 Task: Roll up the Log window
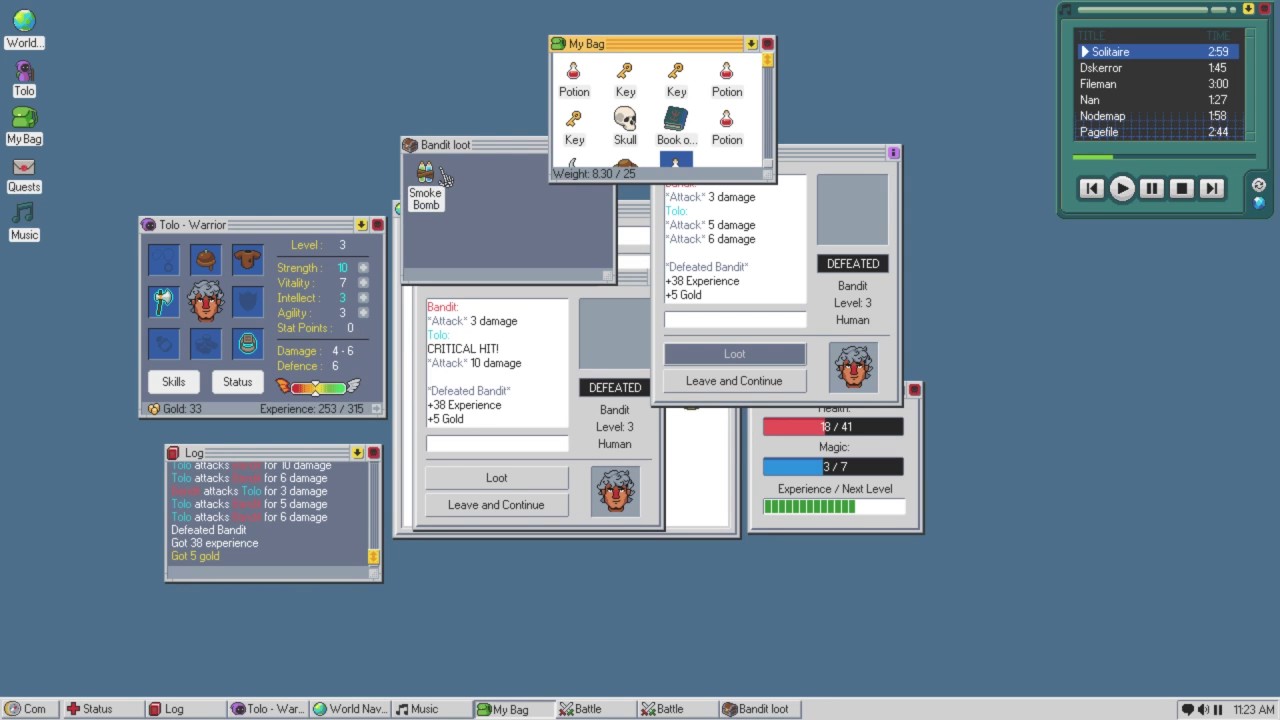(357, 453)
